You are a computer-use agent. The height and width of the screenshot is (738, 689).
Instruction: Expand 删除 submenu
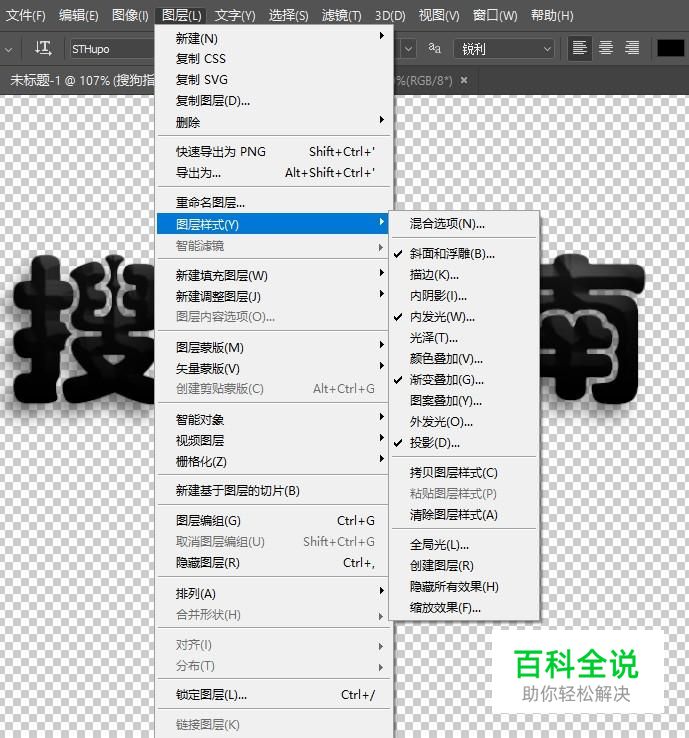(x=273, y=122)
